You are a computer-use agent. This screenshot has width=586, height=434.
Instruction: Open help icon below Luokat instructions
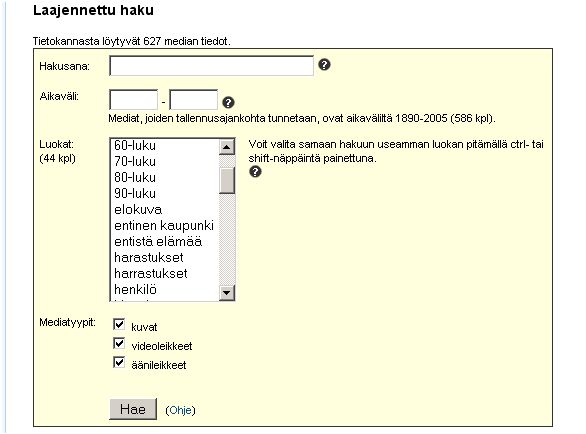[255, 172]
